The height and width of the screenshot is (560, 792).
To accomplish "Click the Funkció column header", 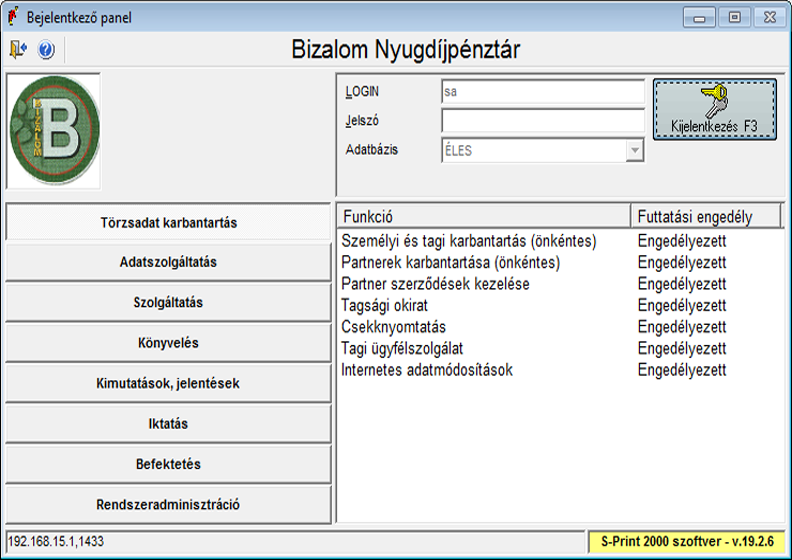I will click(x=484, y=217).
